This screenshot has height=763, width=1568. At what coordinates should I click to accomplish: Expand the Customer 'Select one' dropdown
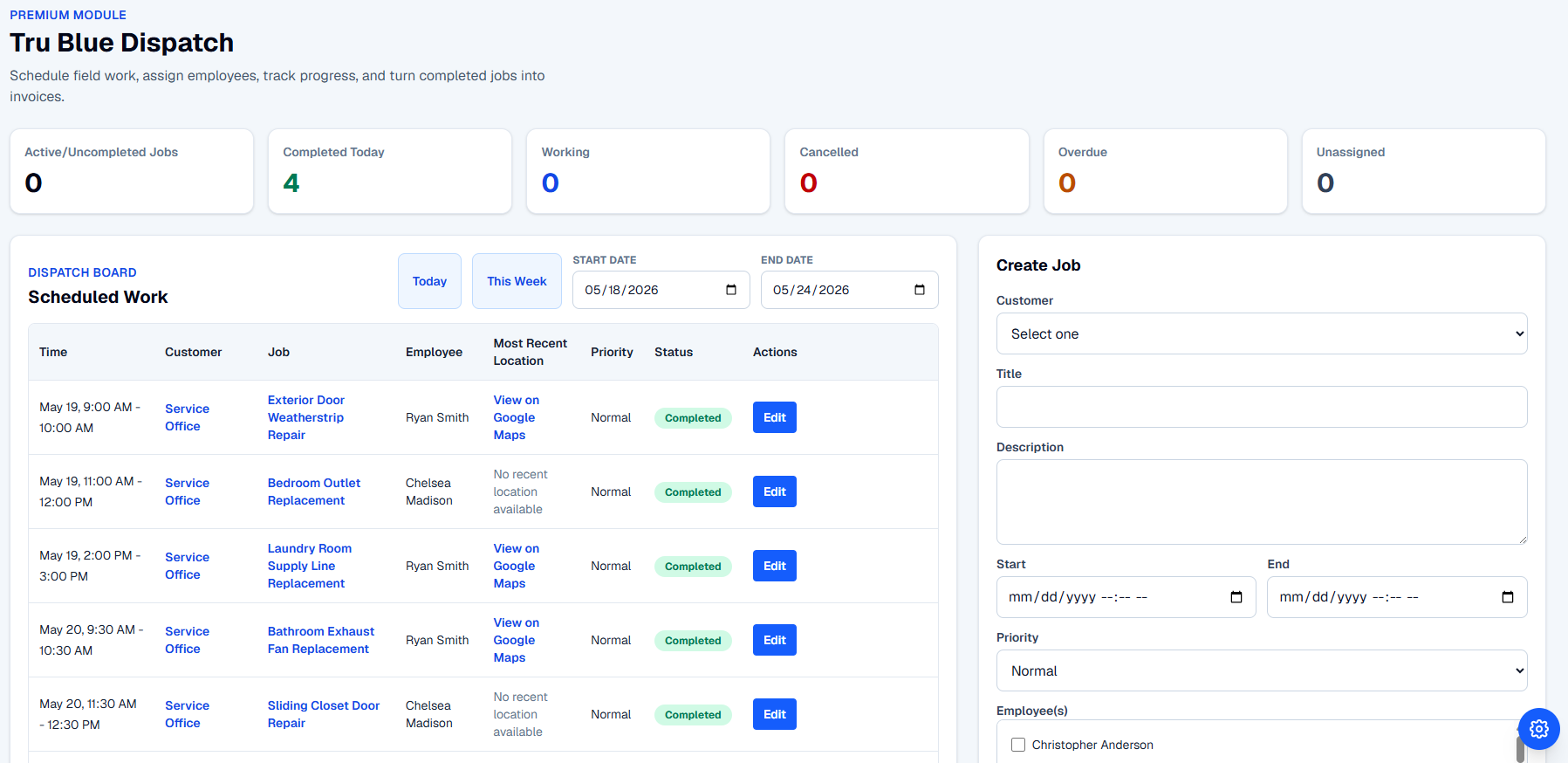[1262, 333]
